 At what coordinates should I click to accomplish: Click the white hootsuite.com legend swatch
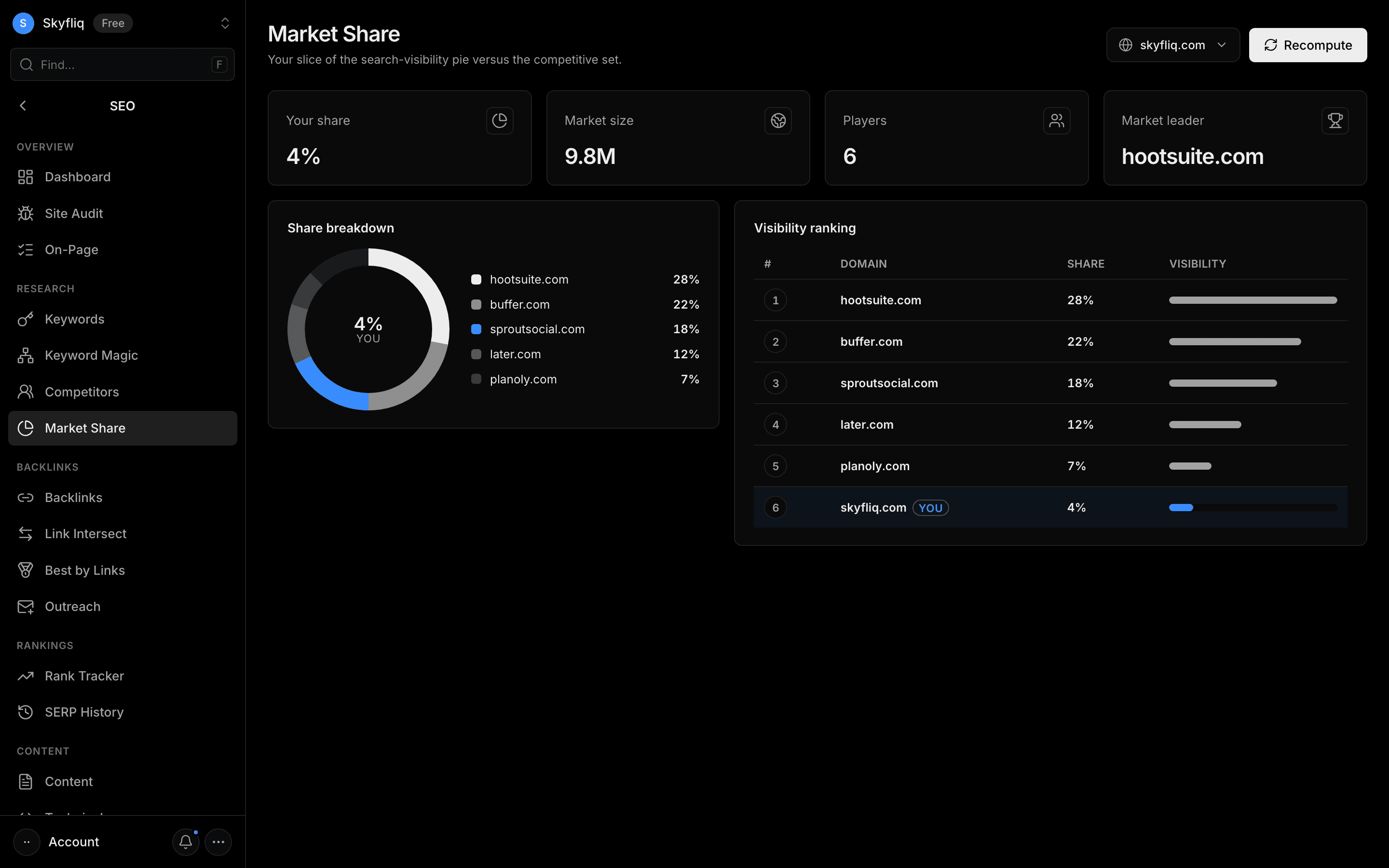pos(476,280)
